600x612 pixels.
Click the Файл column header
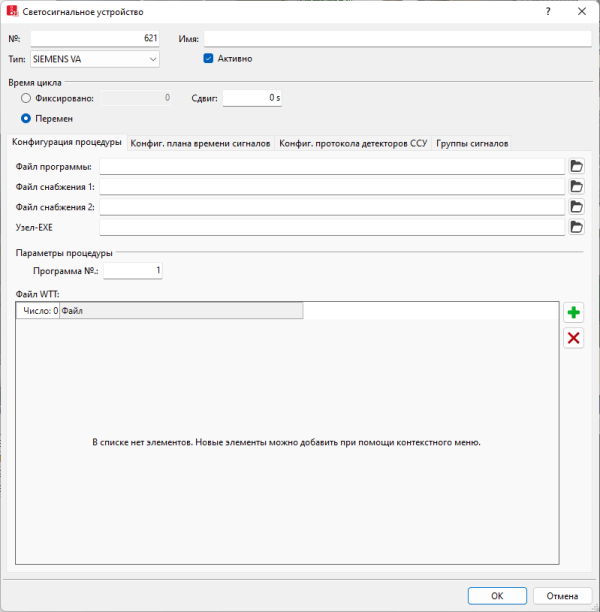coord(180,311)
